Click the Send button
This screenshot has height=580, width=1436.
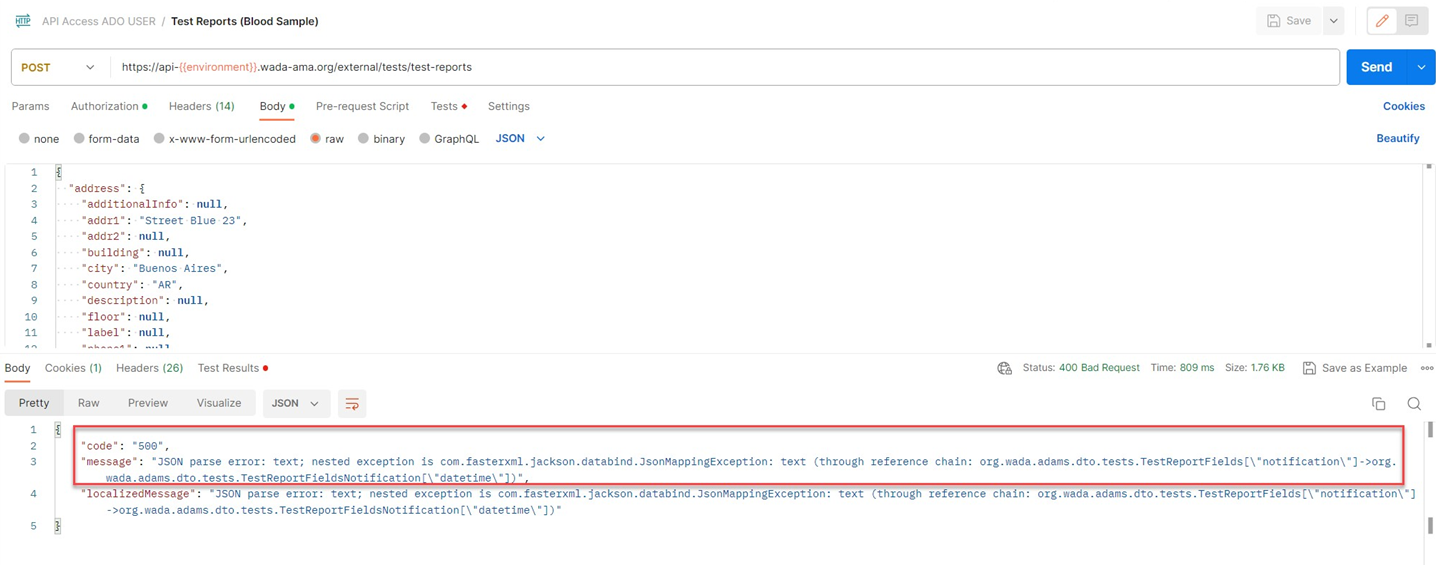pos(1377,67)
